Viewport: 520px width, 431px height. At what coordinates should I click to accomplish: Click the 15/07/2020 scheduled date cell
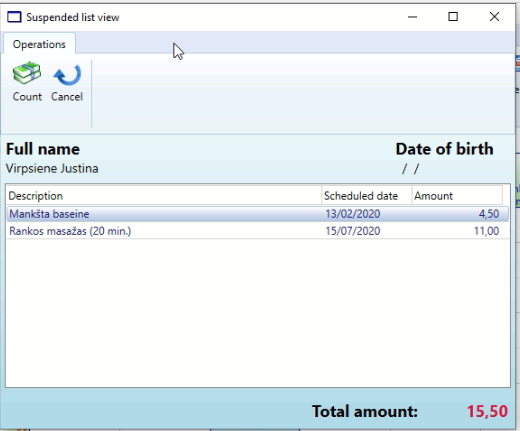click(353, 231)
